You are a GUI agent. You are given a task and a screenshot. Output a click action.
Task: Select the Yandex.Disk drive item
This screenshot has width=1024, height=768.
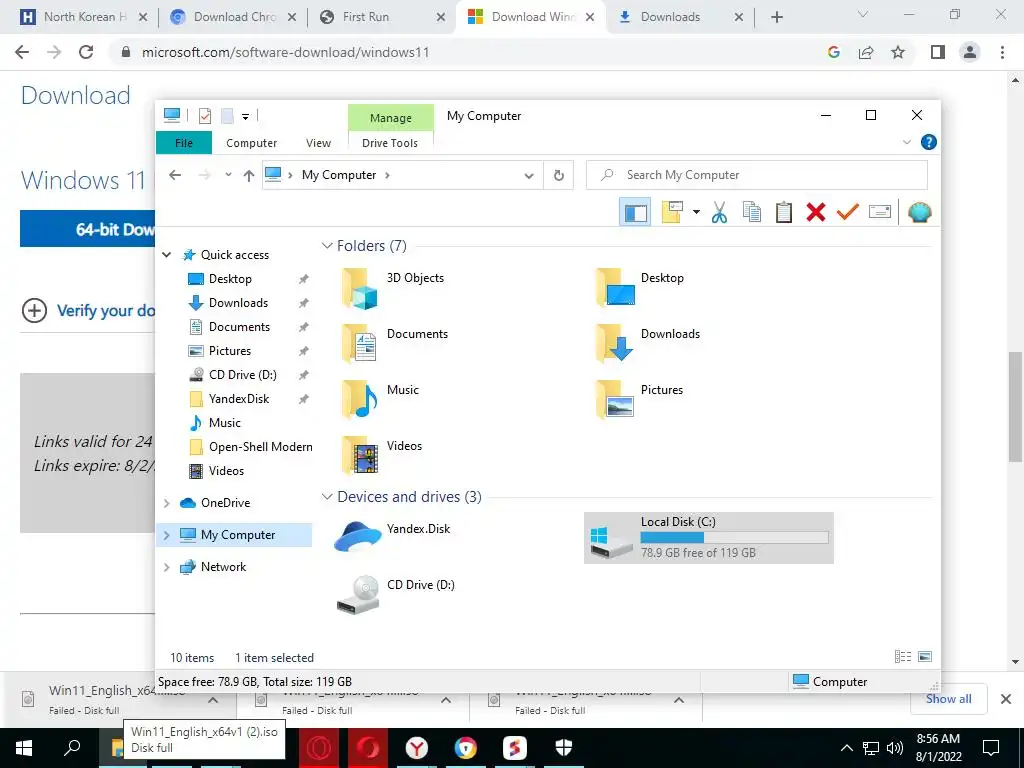coord(393,537)
